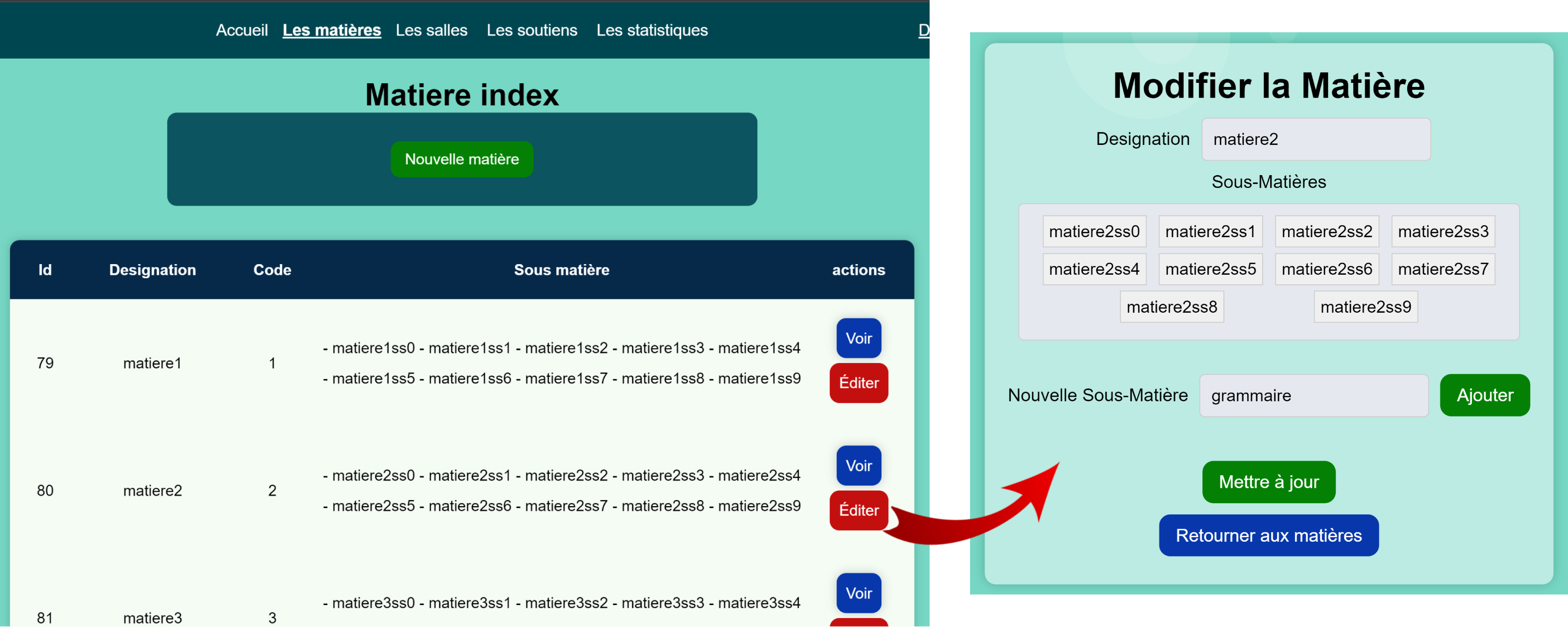Screen dimensions: 1568x627
Task: Click the Designation column header in table
Action: coord(152,269)
